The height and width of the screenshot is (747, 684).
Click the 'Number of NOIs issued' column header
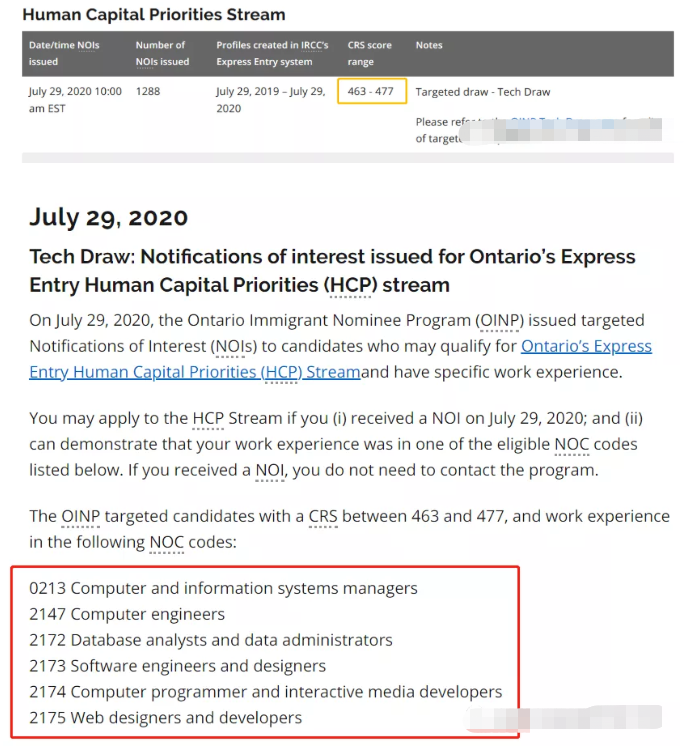pos(162,53)
